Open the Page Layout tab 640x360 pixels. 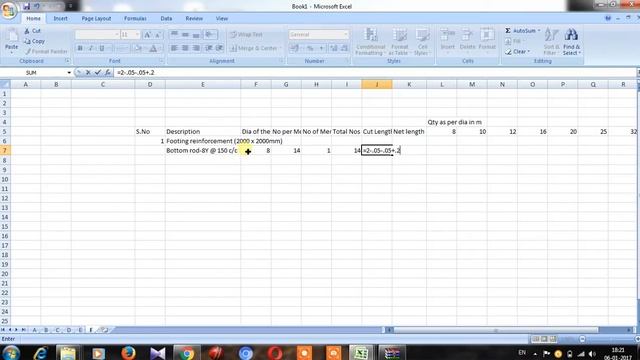96,18
